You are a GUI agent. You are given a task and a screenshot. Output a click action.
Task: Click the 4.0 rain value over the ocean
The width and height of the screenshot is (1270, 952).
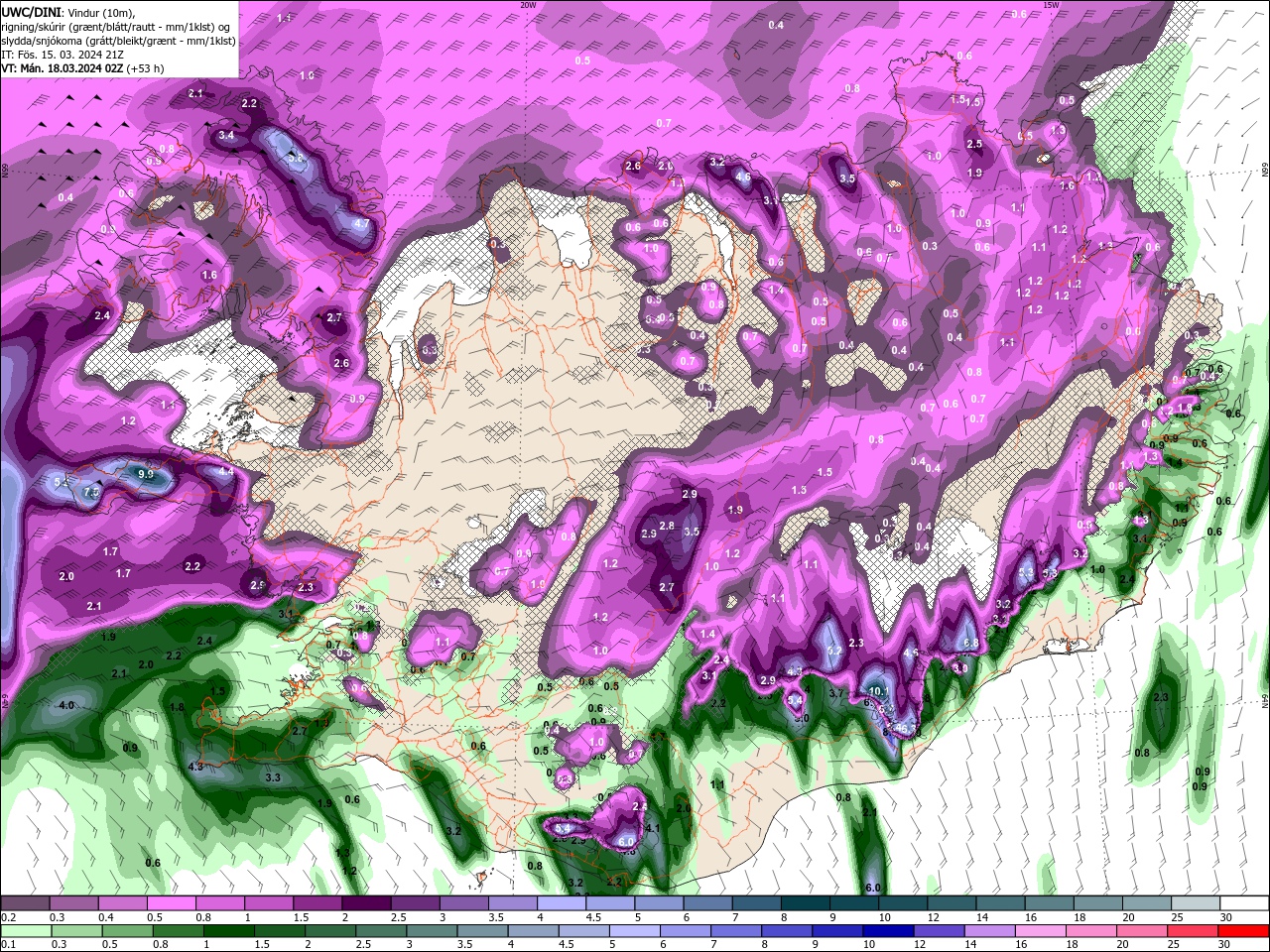[67, 705]
